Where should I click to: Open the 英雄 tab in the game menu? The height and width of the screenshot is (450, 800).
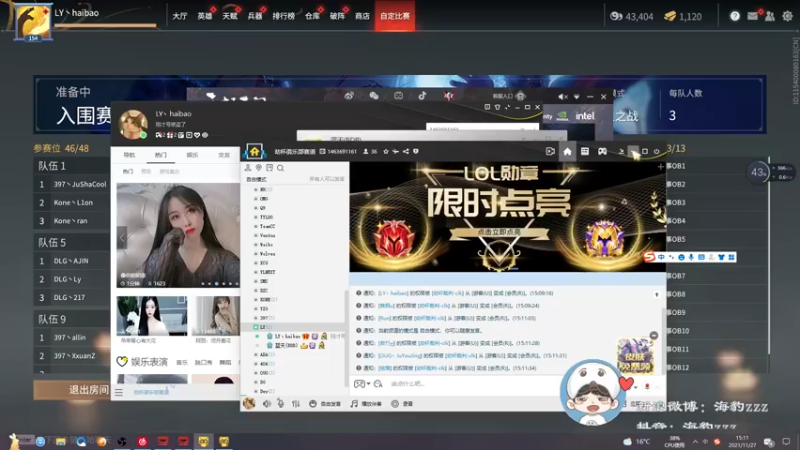click(205, 16)
